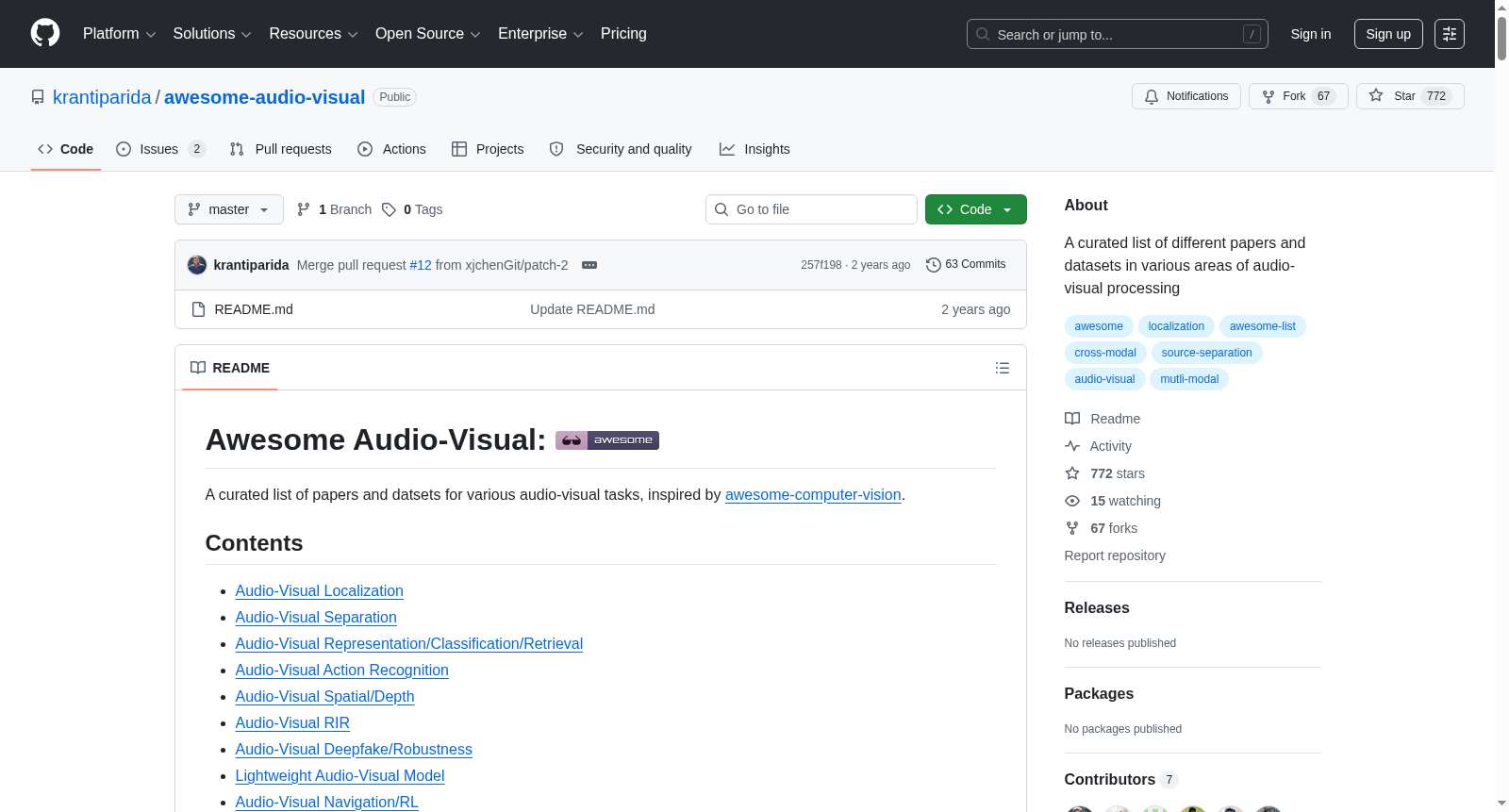Open the 257f198 commit hash
The width and height of the screenshot is (1509, 812).
click(x=821, y=265)
